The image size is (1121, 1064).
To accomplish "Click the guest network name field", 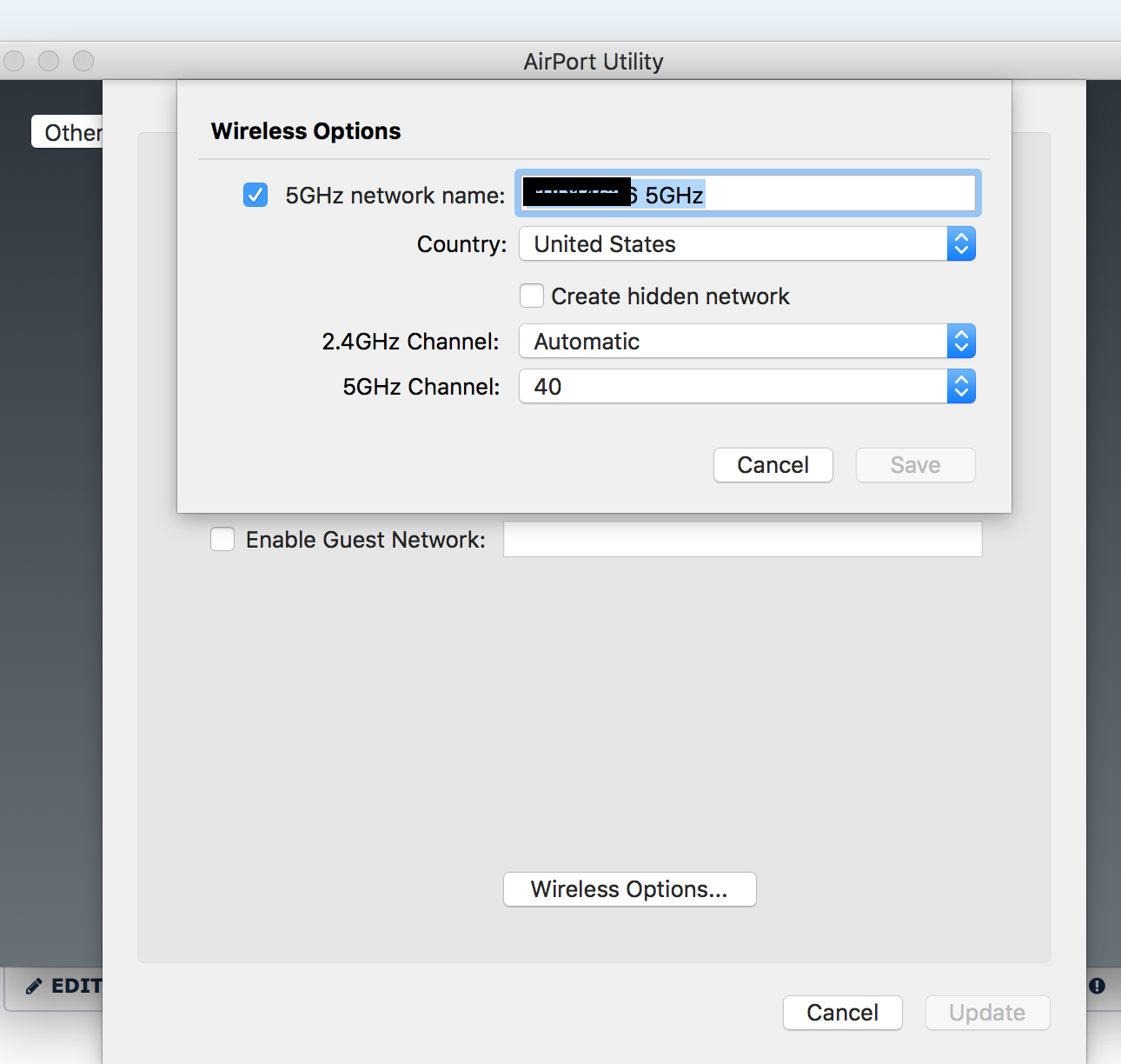I will click(x=743, y=539).
